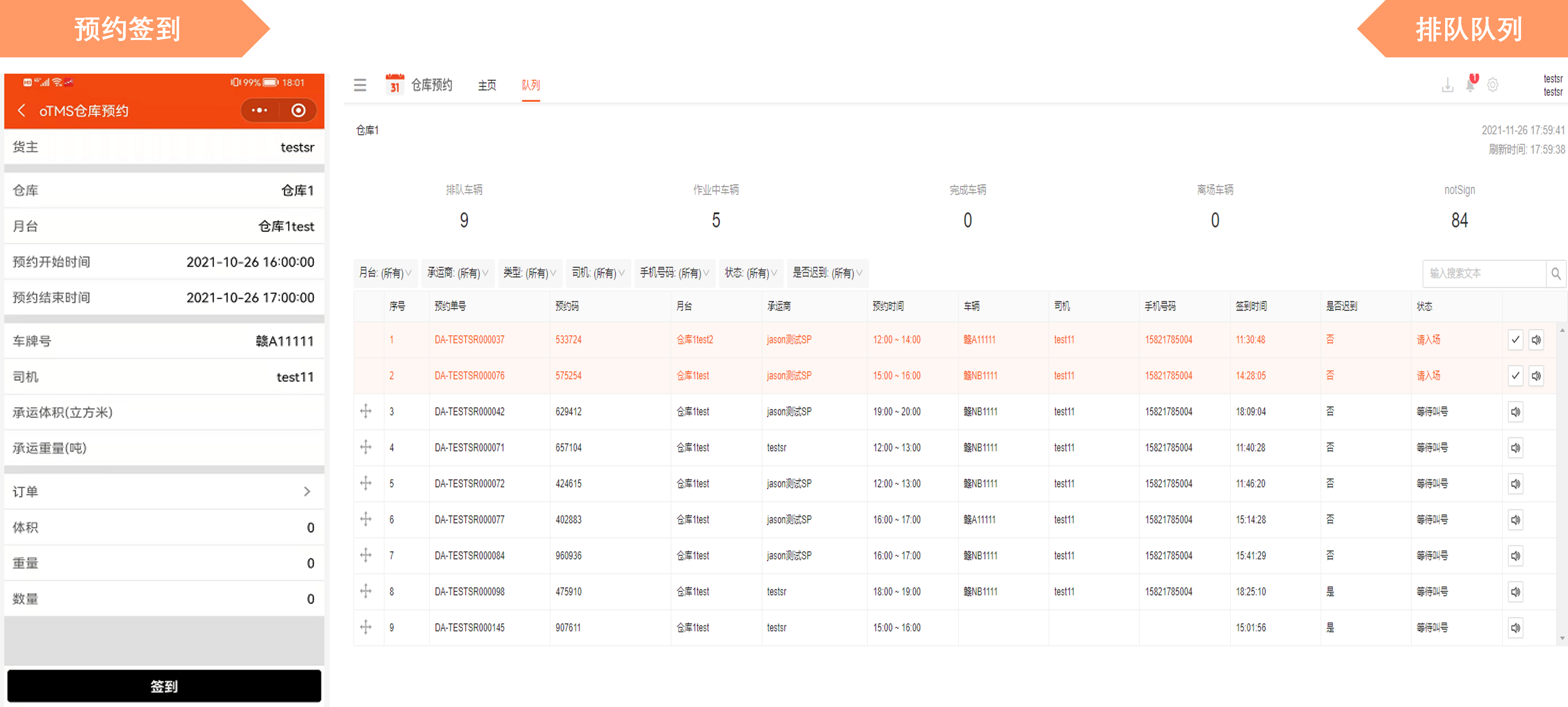Tap the back arrow in oTMS仓库预约
The height and width of the screenshot is (707, 1568).
22,111
